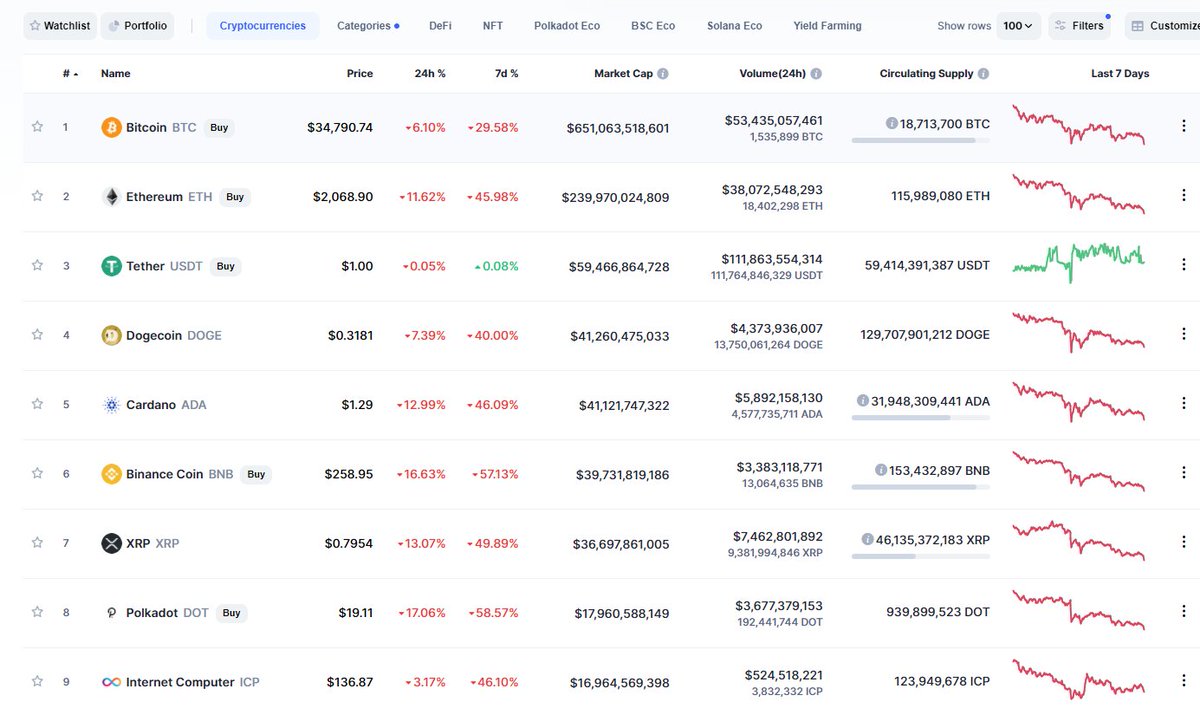Toggle the Dogecoin watchlist star

pos(37,335)
